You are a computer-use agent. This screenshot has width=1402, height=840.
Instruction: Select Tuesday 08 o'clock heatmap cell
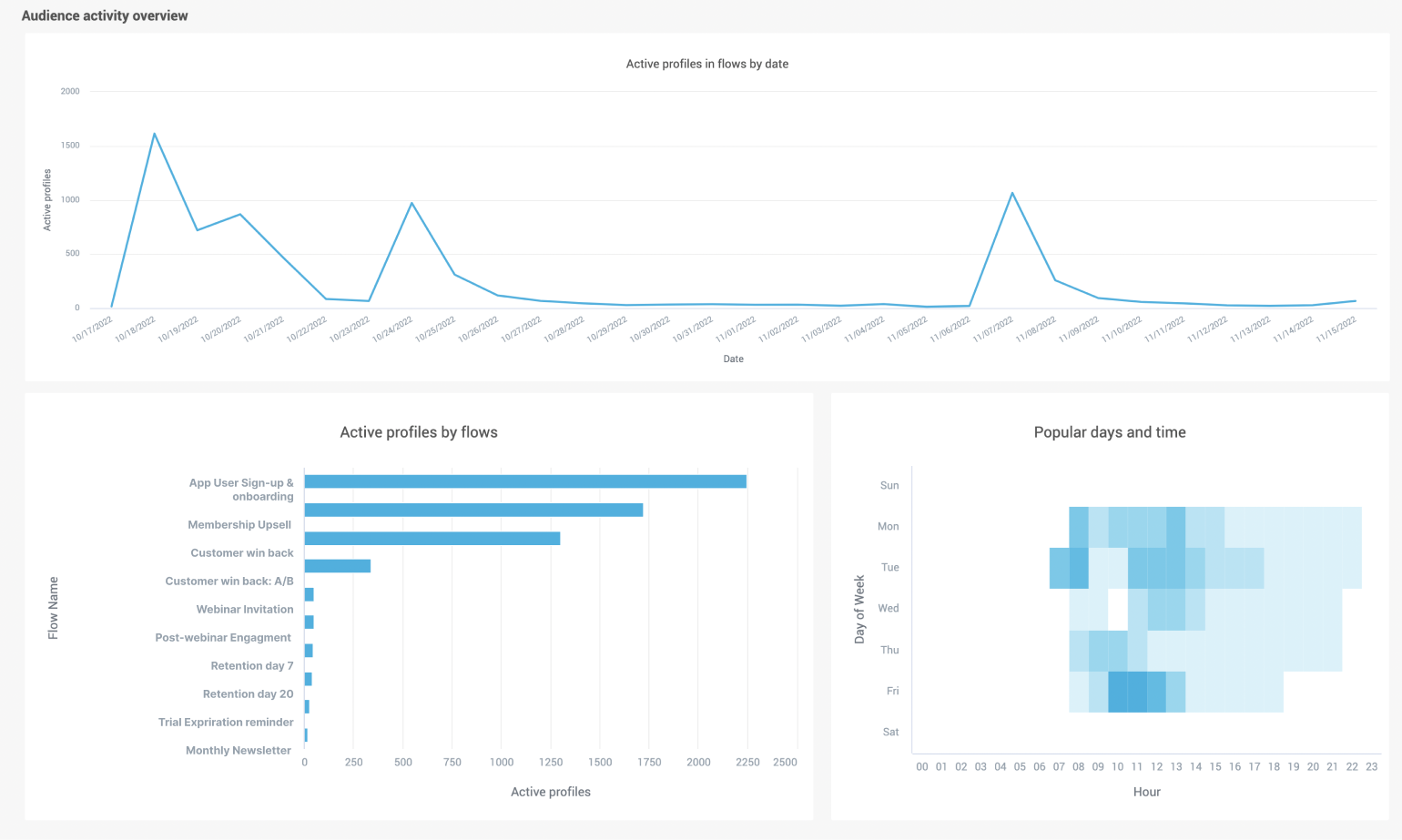[1079, 568]
